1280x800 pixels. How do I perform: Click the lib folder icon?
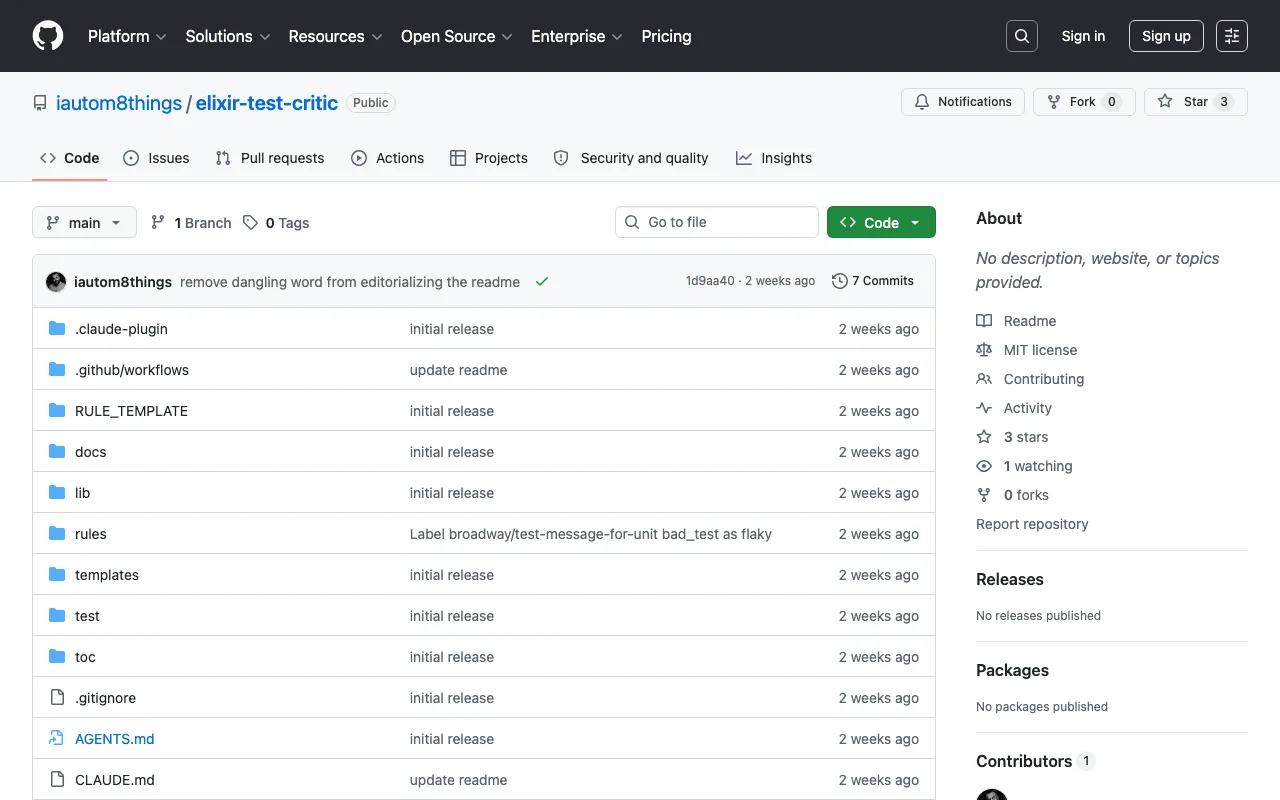tap(57, 493)
